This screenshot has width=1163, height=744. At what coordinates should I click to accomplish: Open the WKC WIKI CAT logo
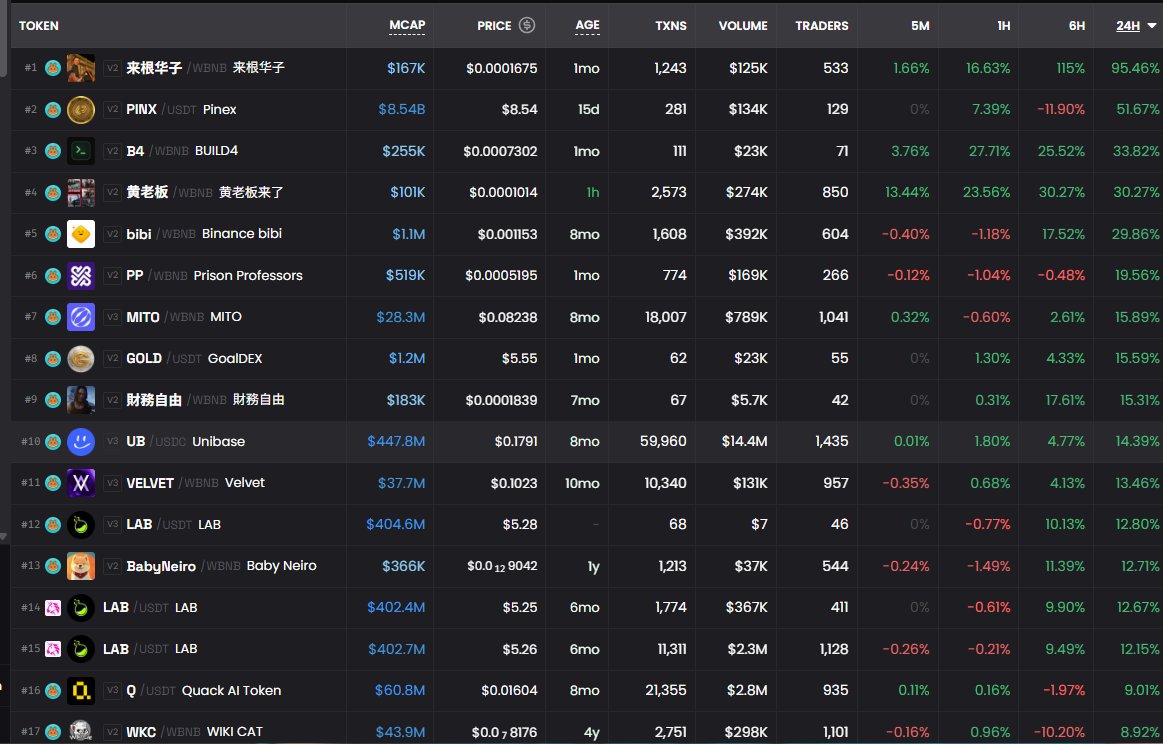pyautogui.click(x=81, y=732)
